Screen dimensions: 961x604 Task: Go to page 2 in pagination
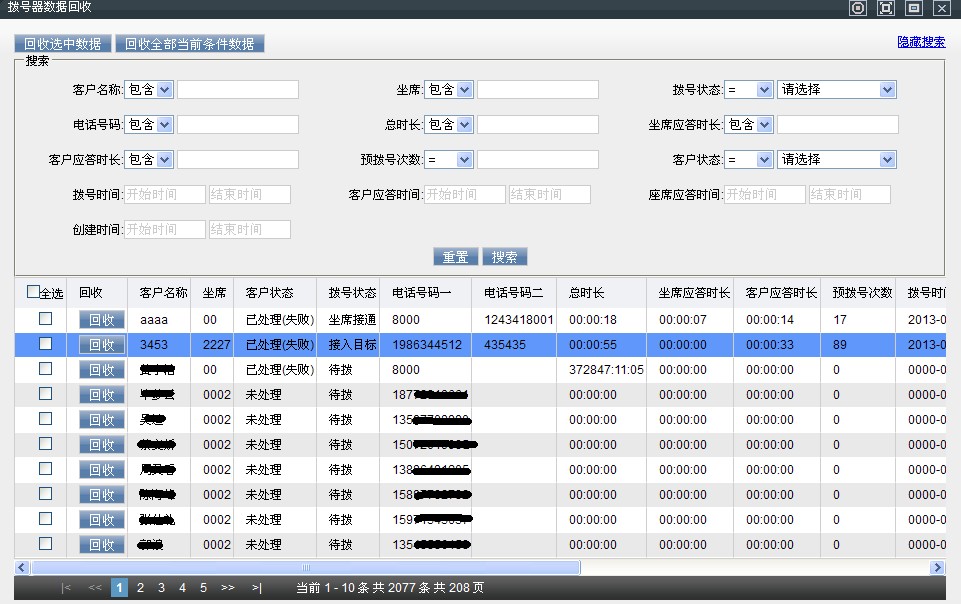pos(141,588)
